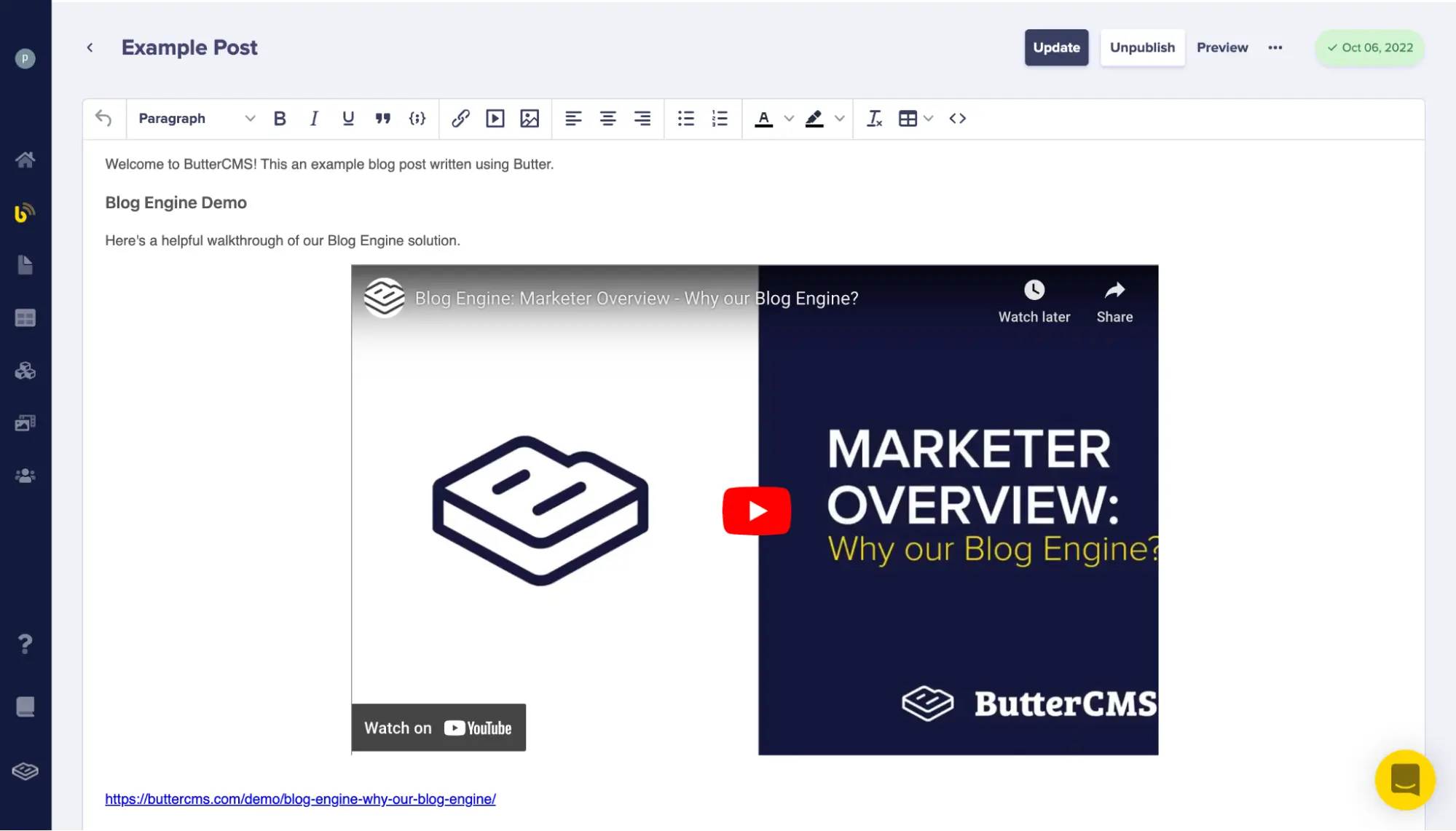This screenshot has height=831, width=1456.
Task: Toggle bold formatting
Action: coord(280,118)
